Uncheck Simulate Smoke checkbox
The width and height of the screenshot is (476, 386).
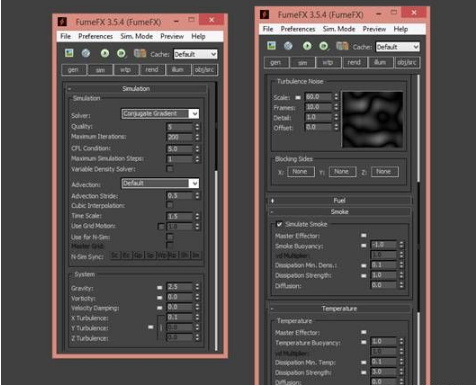click(279, 224)
